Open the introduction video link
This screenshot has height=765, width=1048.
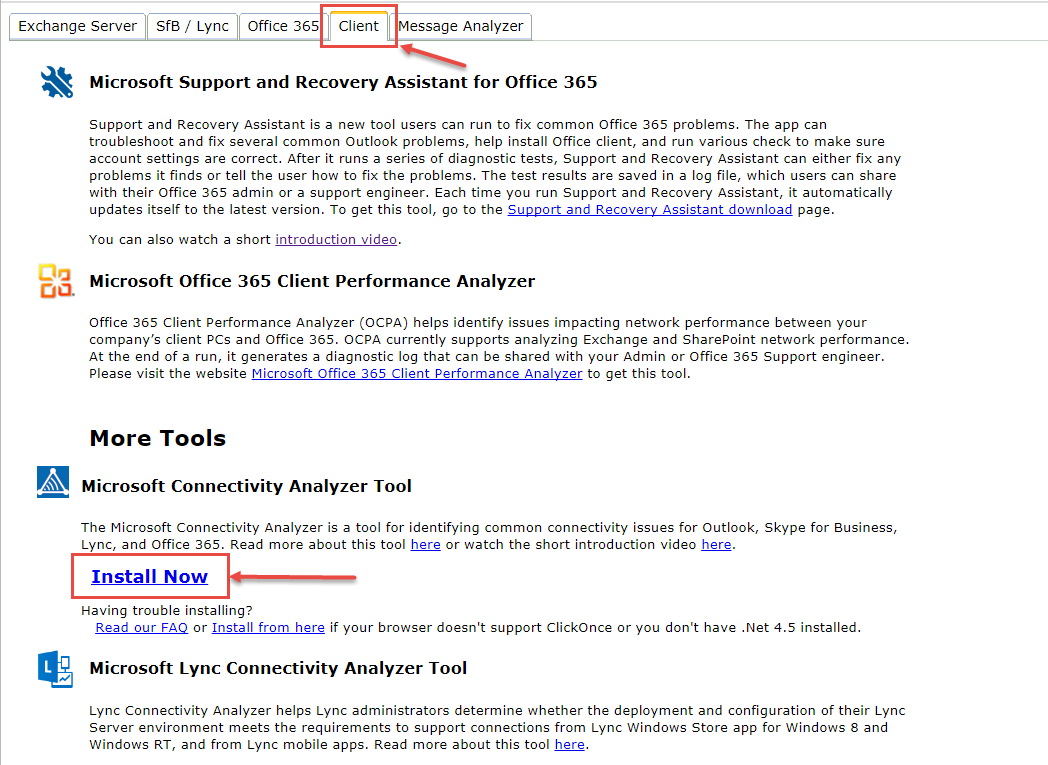[x=336, y=240]
